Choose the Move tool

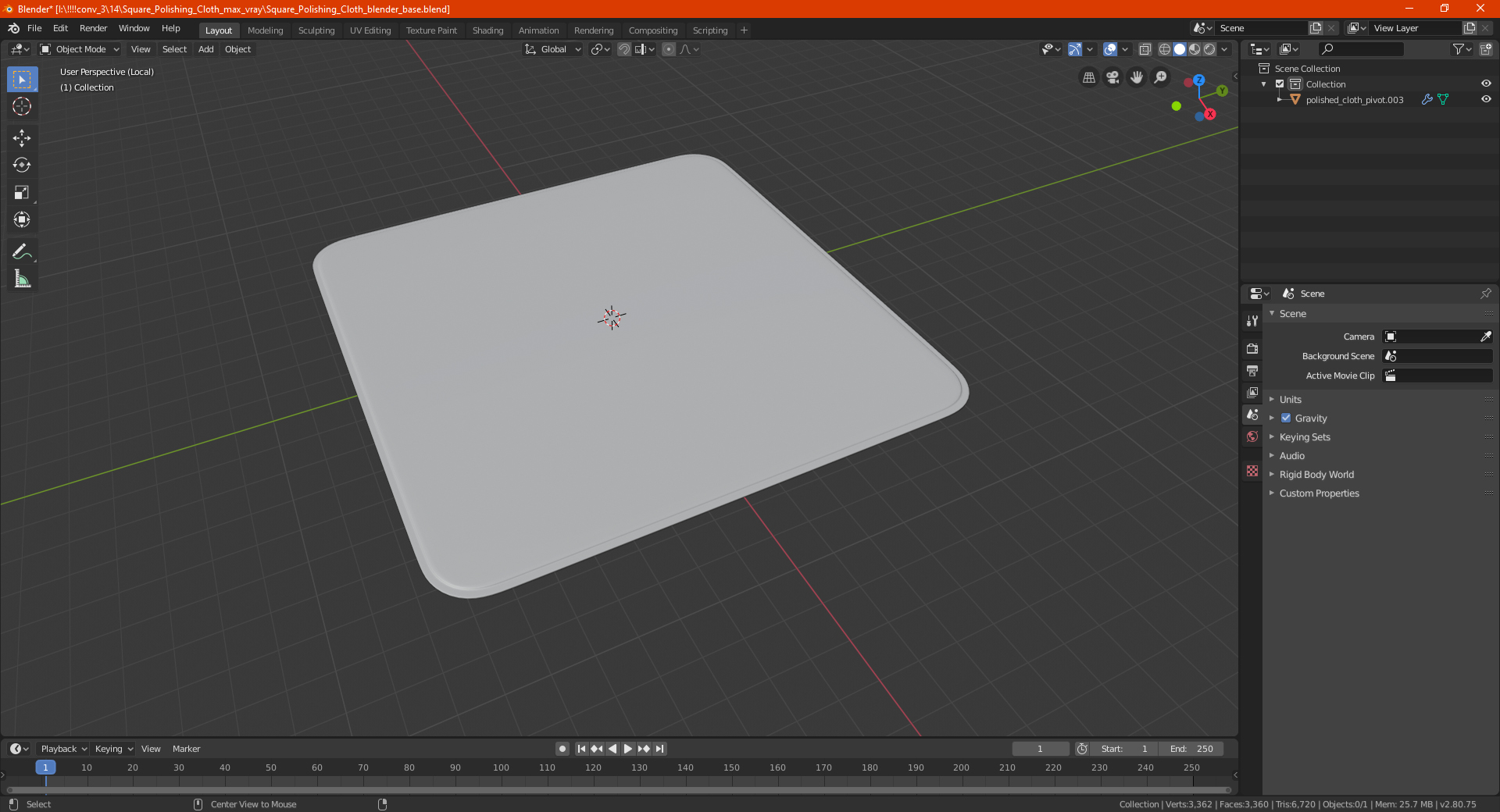[22, 138]
